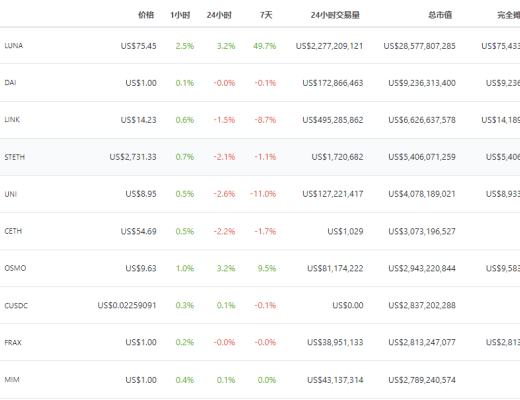Open the CUSDC coin link
This screenshot has width=520, height=400.
[x=16, y=305]
